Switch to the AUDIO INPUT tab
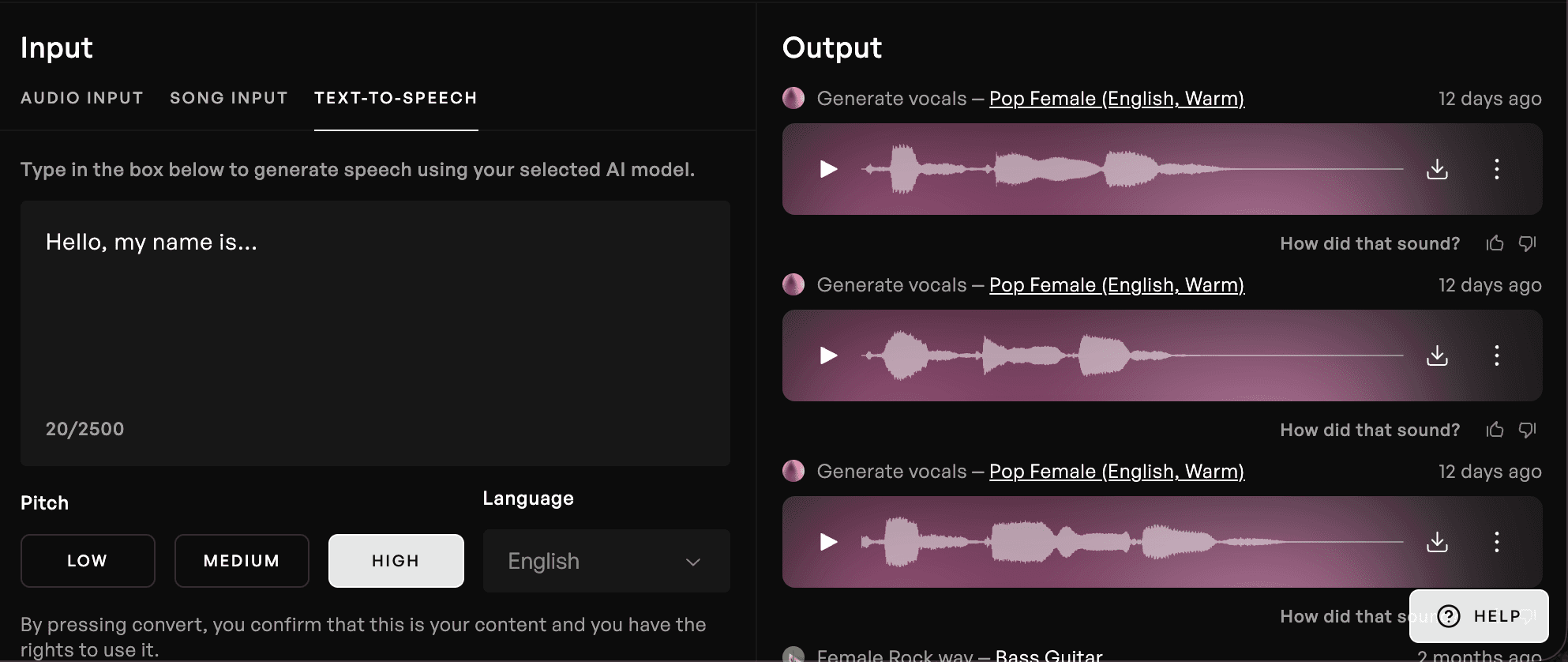Image resolution: width=1568 pixels, height=662 pixels. (x=82, y=98)
